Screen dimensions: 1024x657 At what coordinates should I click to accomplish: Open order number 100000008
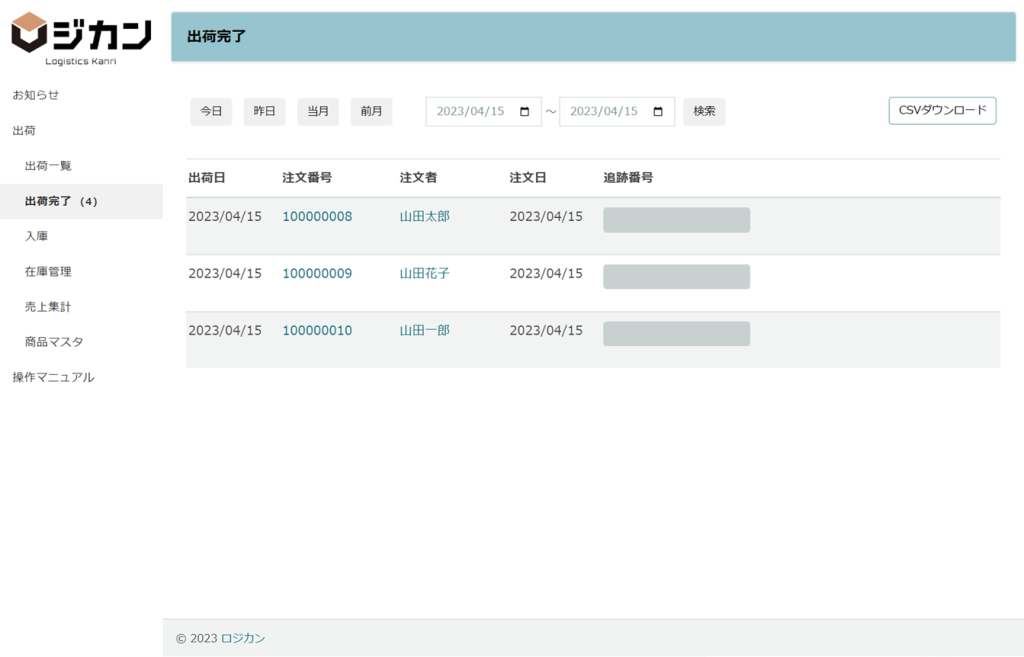coord(317,216)
